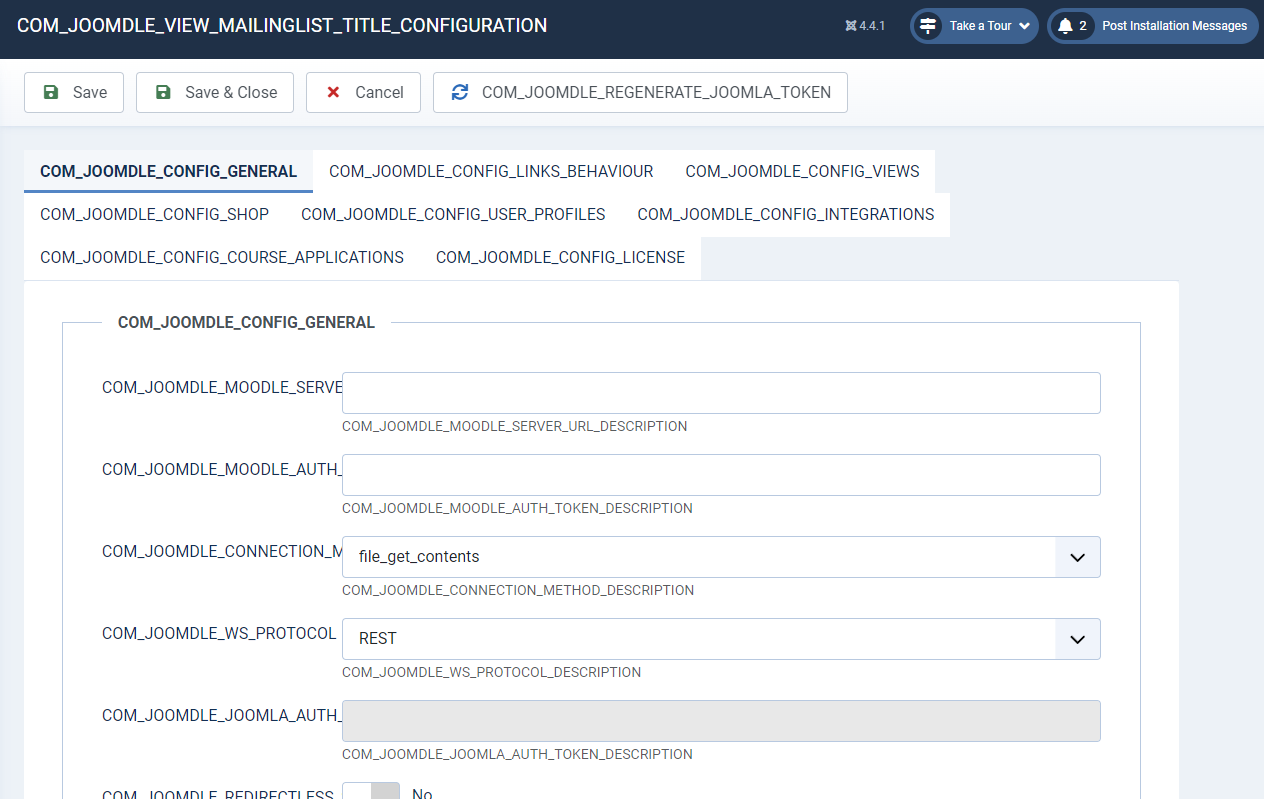Open COM_JOOMDLE_CONFIG_VIEWS tab

802,171
